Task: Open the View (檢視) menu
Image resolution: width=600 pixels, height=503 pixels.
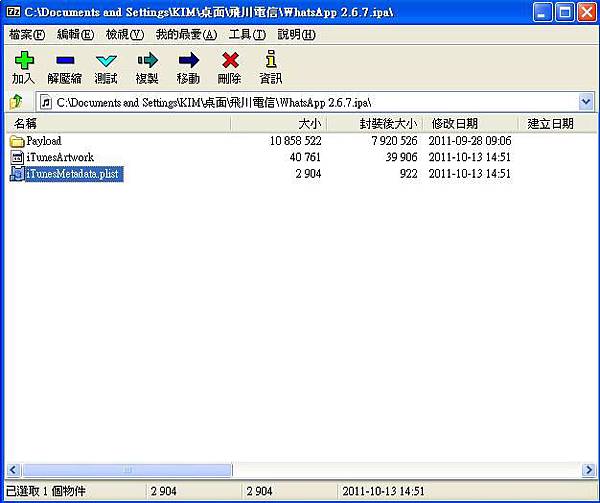Action: [x=125, y=35]
